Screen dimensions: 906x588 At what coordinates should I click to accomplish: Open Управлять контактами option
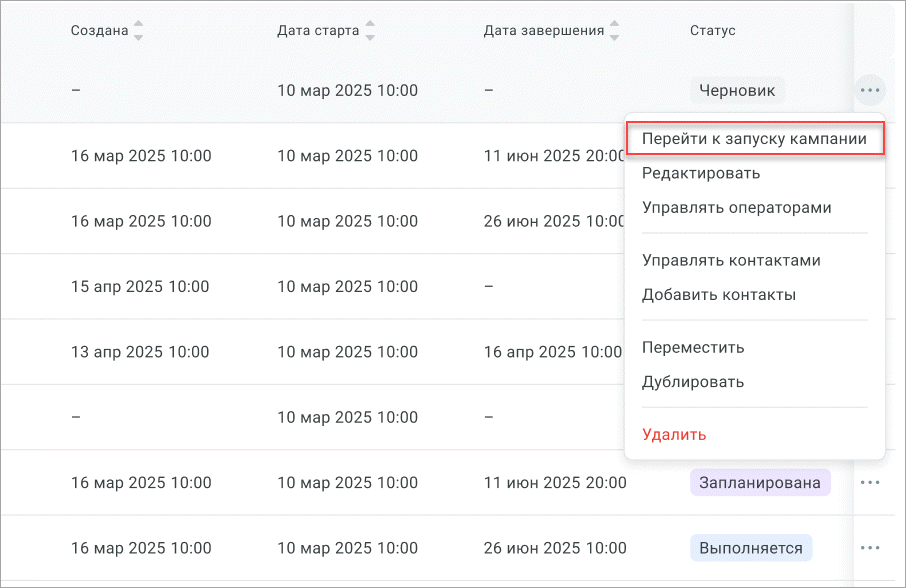[x=730, y=260]
